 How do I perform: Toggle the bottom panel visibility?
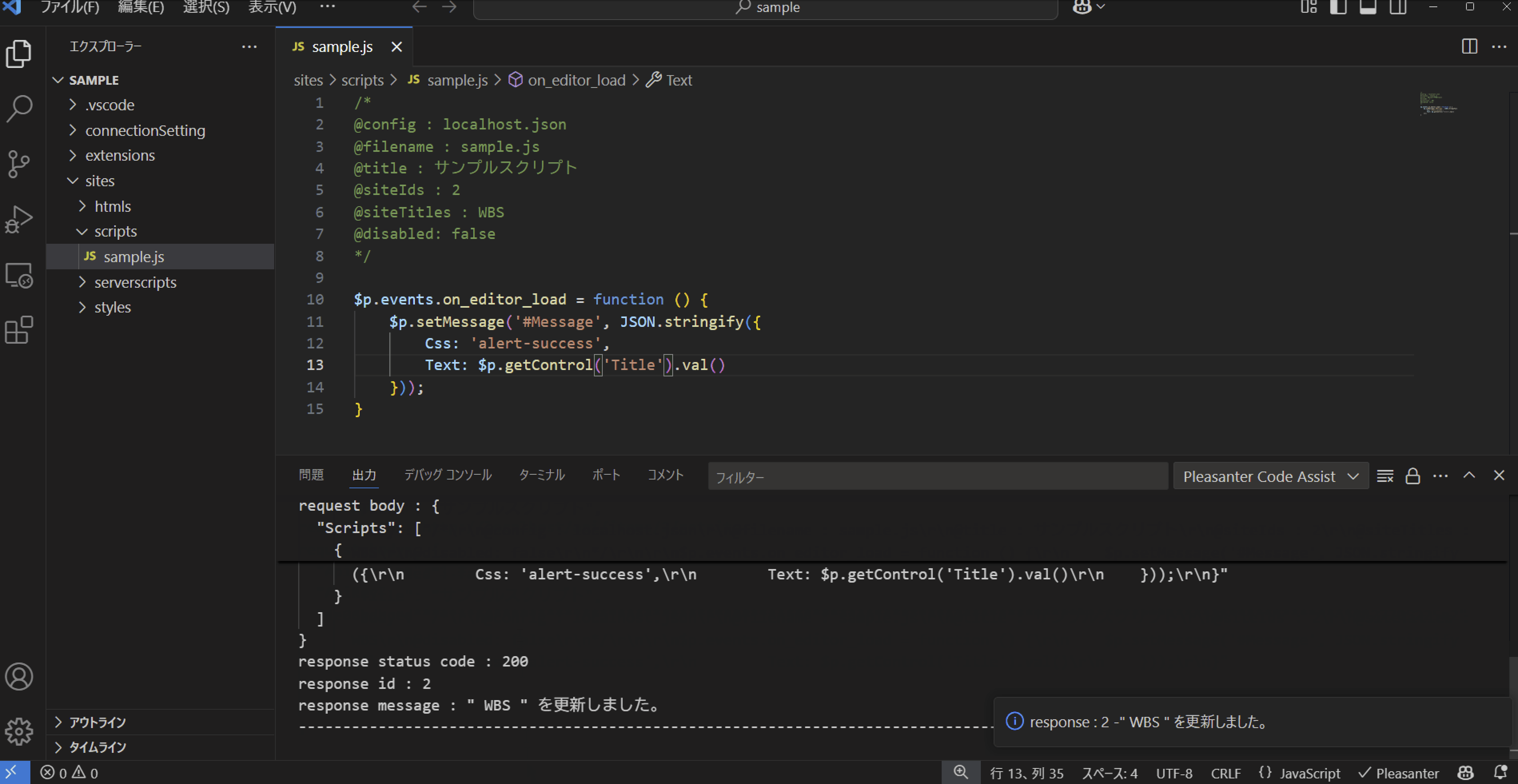[x=1368, y=7]
